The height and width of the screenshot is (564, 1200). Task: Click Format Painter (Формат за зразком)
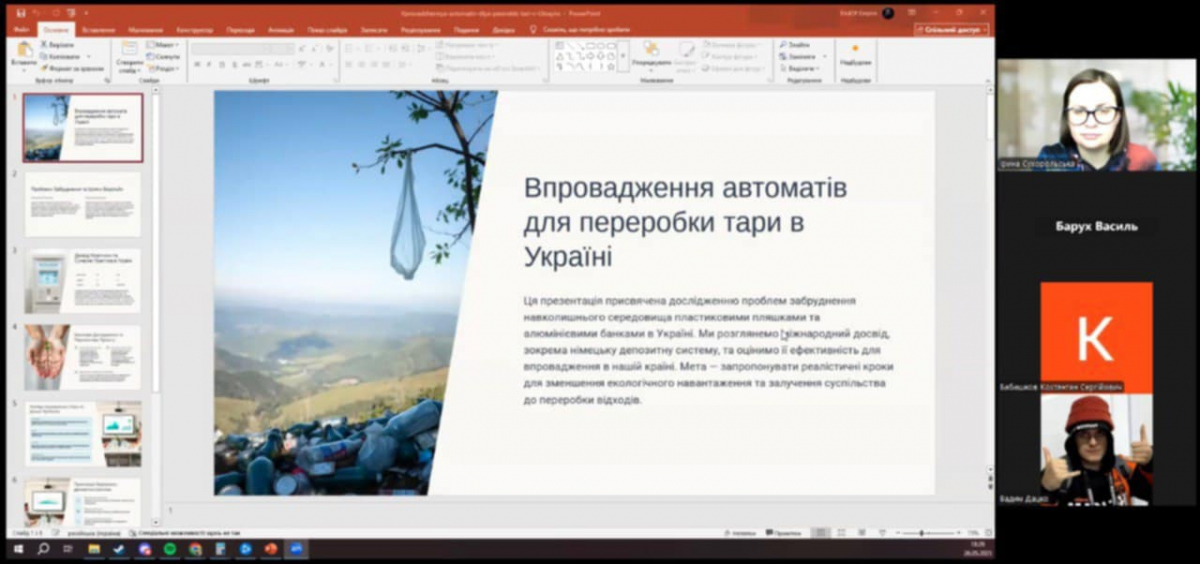(x=73, y=68)
